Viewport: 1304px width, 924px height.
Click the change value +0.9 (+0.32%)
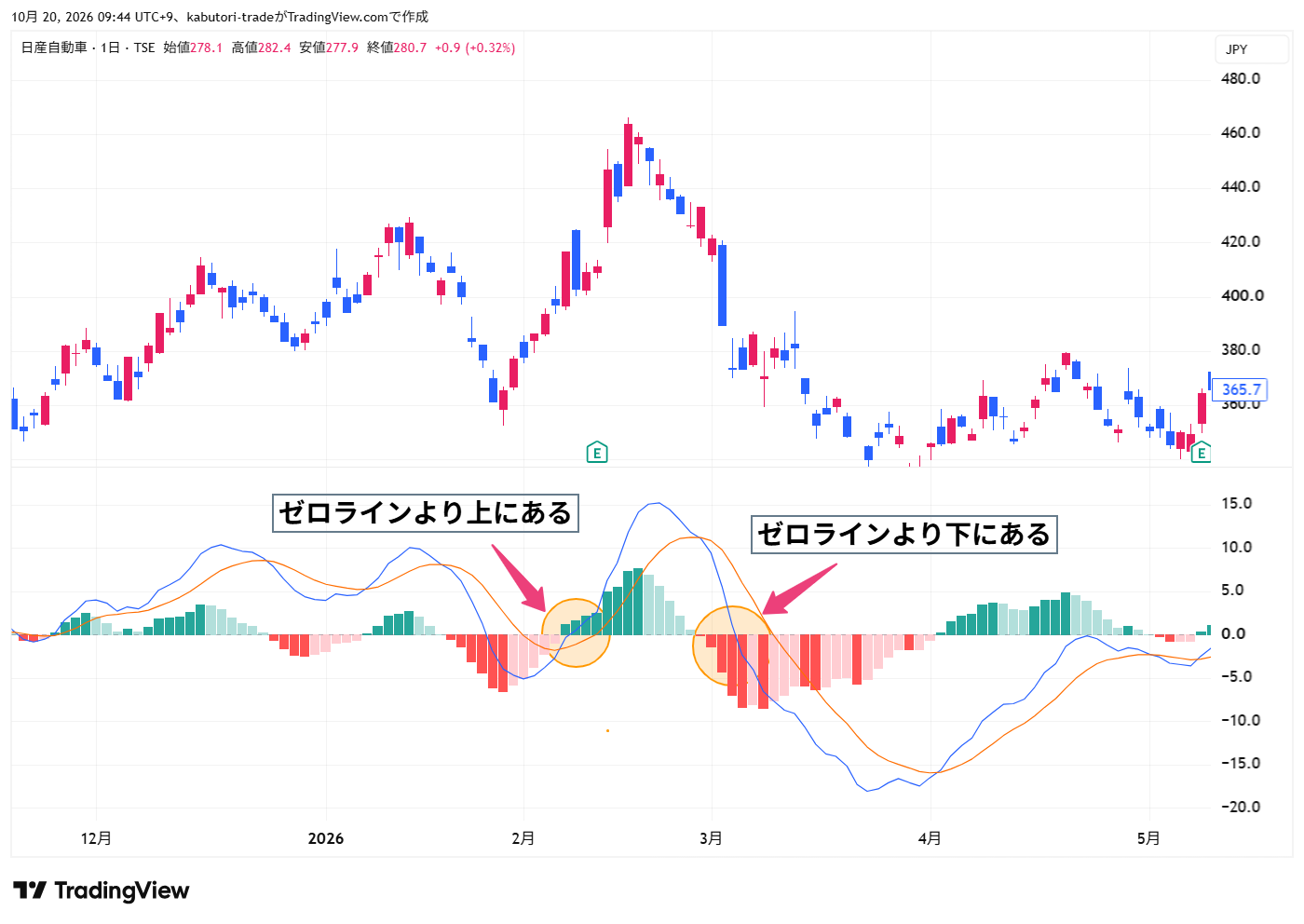475,48
